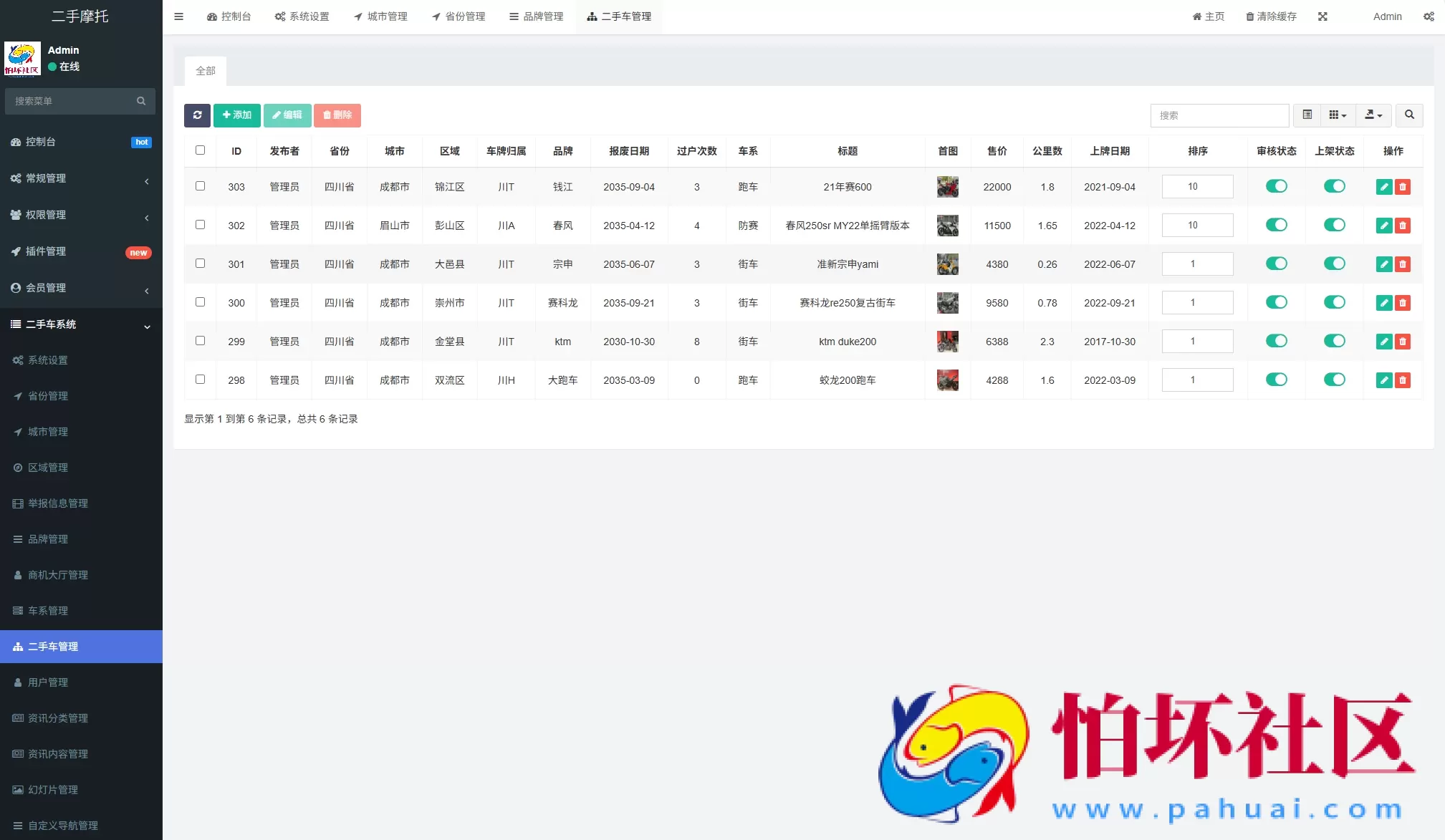Toggle the 审核状态 switch for row 301
1445x840 pixels.
point(1276,264)
